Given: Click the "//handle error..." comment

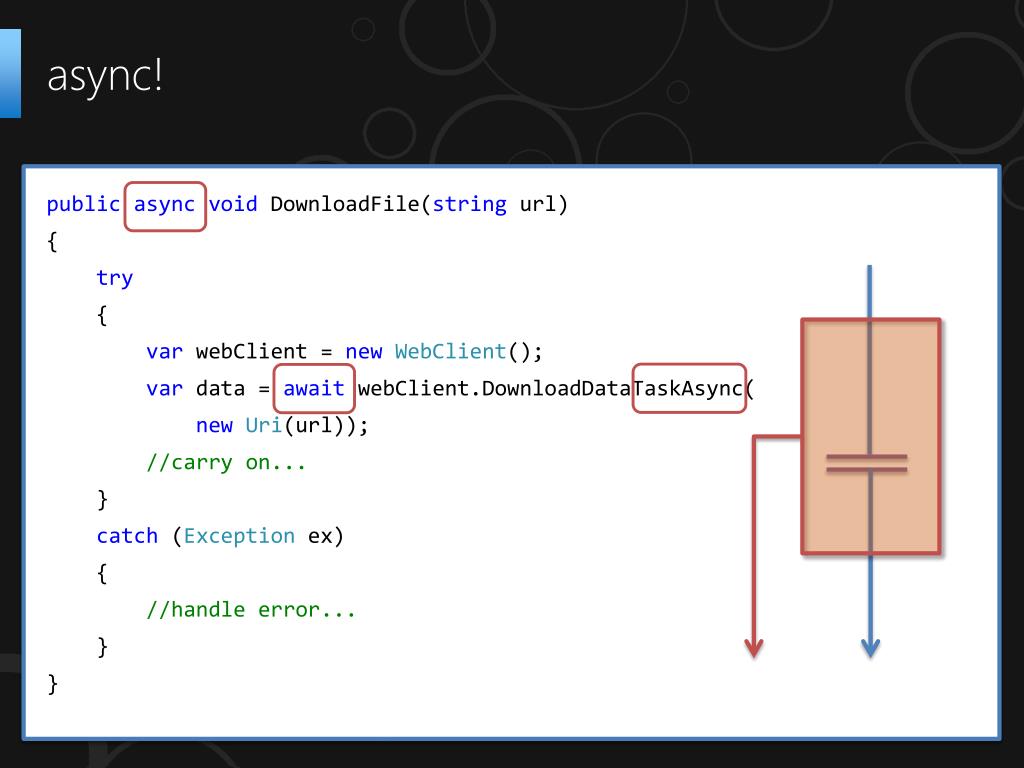Looking at the screenshot, I should [251, 610].
